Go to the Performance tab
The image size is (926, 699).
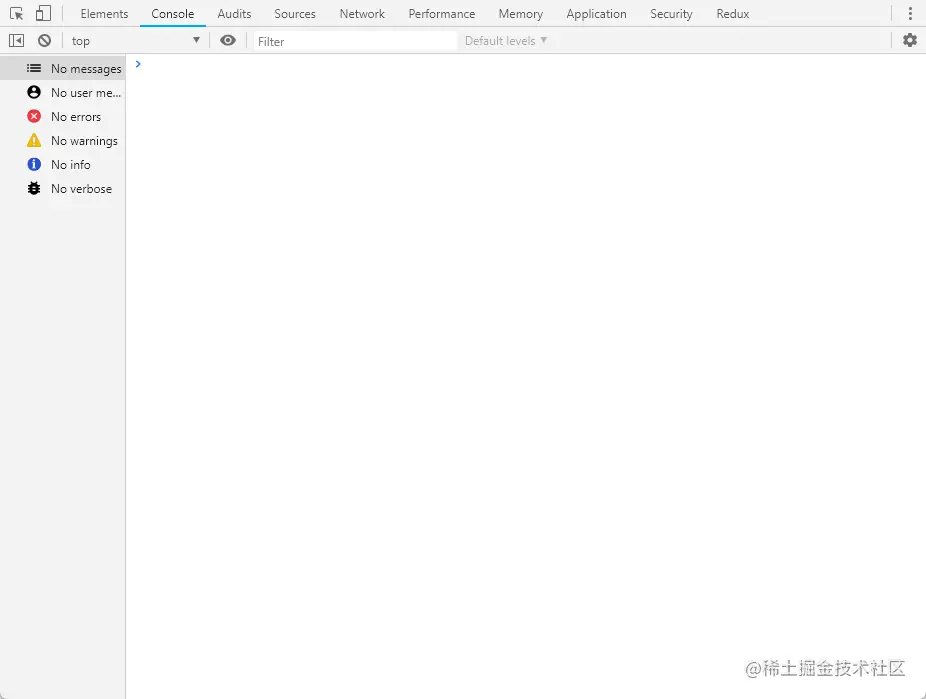click(442, 14)
